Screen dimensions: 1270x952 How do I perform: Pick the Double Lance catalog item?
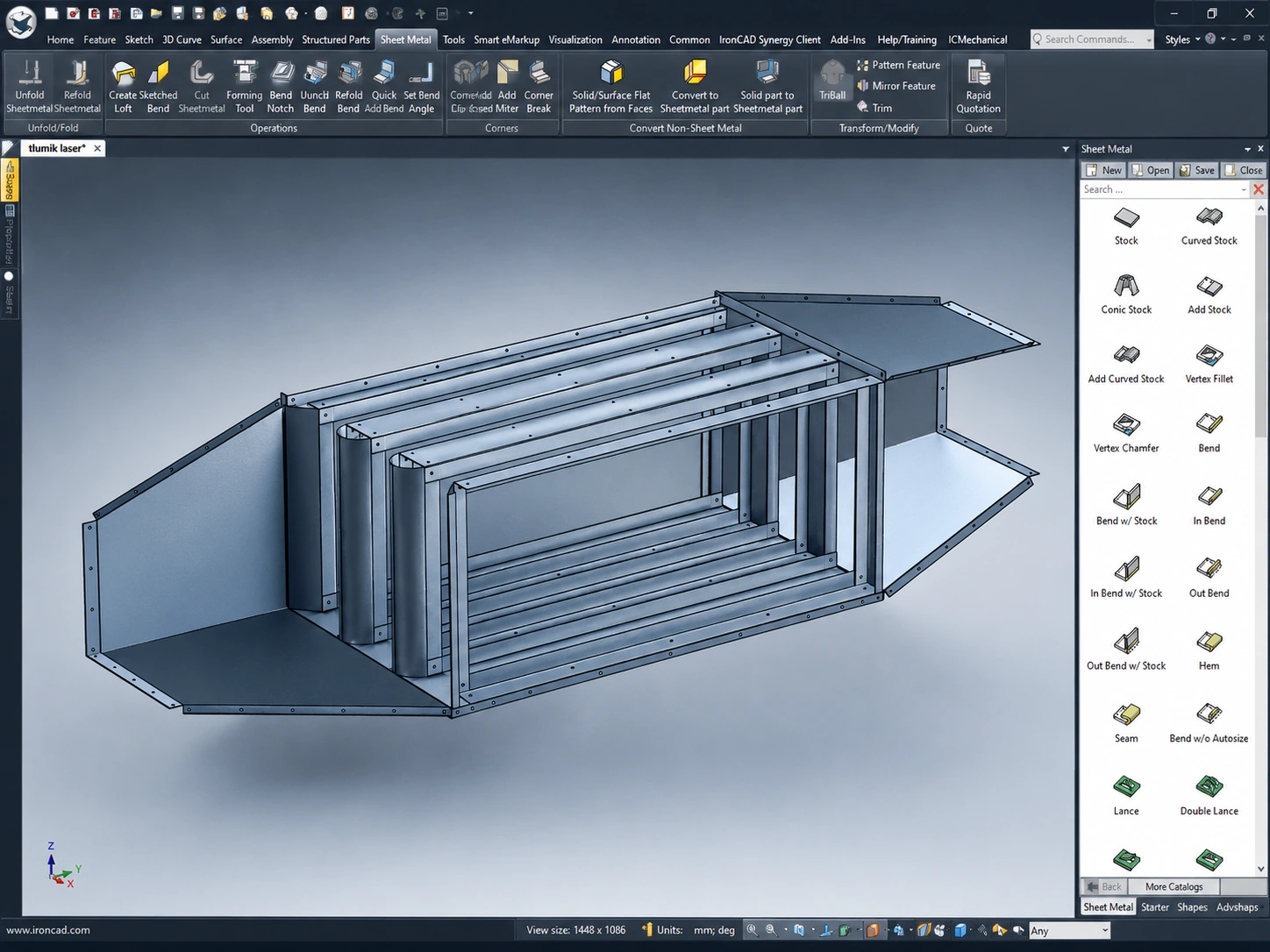pos(1209,796)
